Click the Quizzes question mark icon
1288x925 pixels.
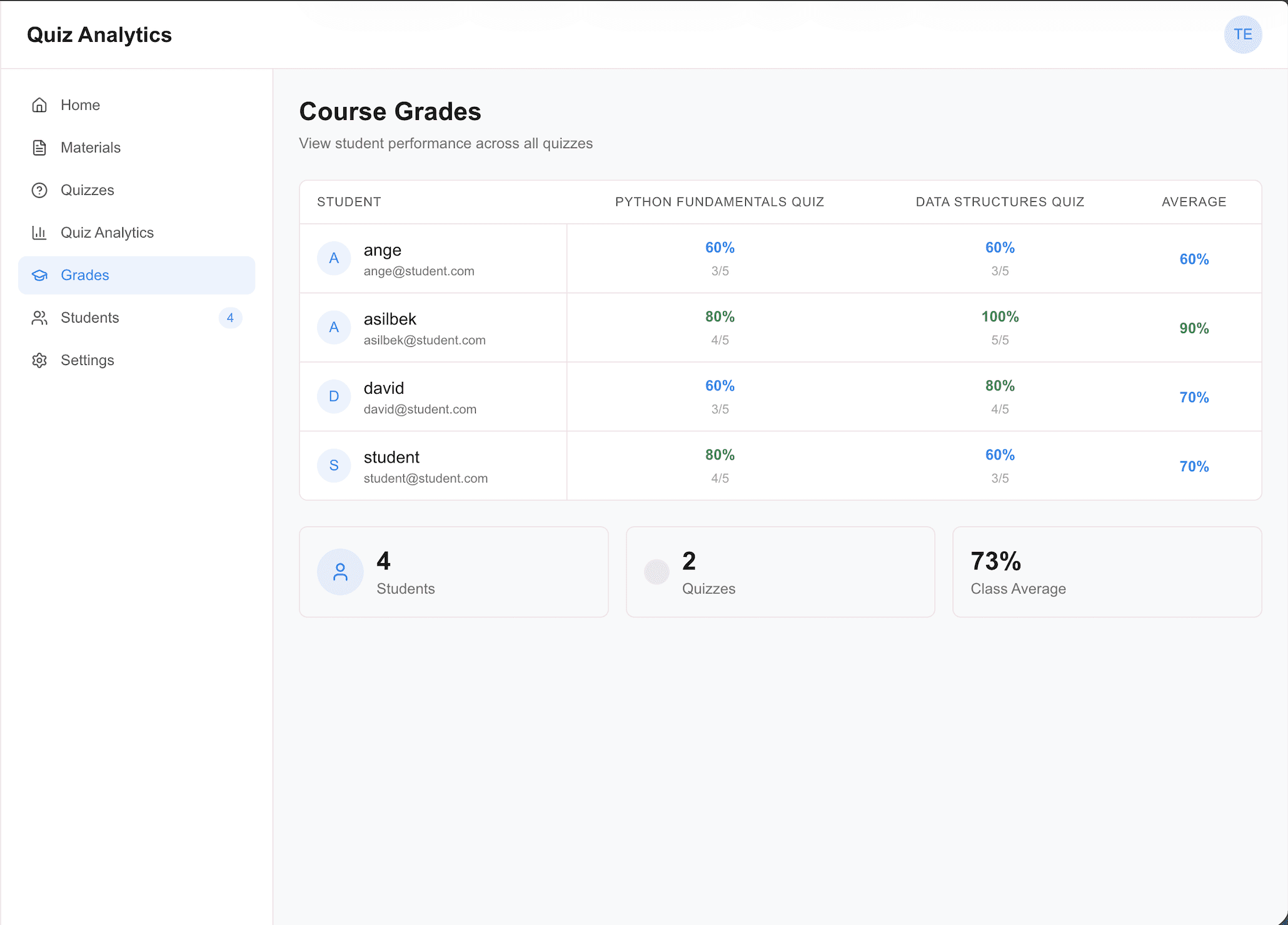coord(39,190)
